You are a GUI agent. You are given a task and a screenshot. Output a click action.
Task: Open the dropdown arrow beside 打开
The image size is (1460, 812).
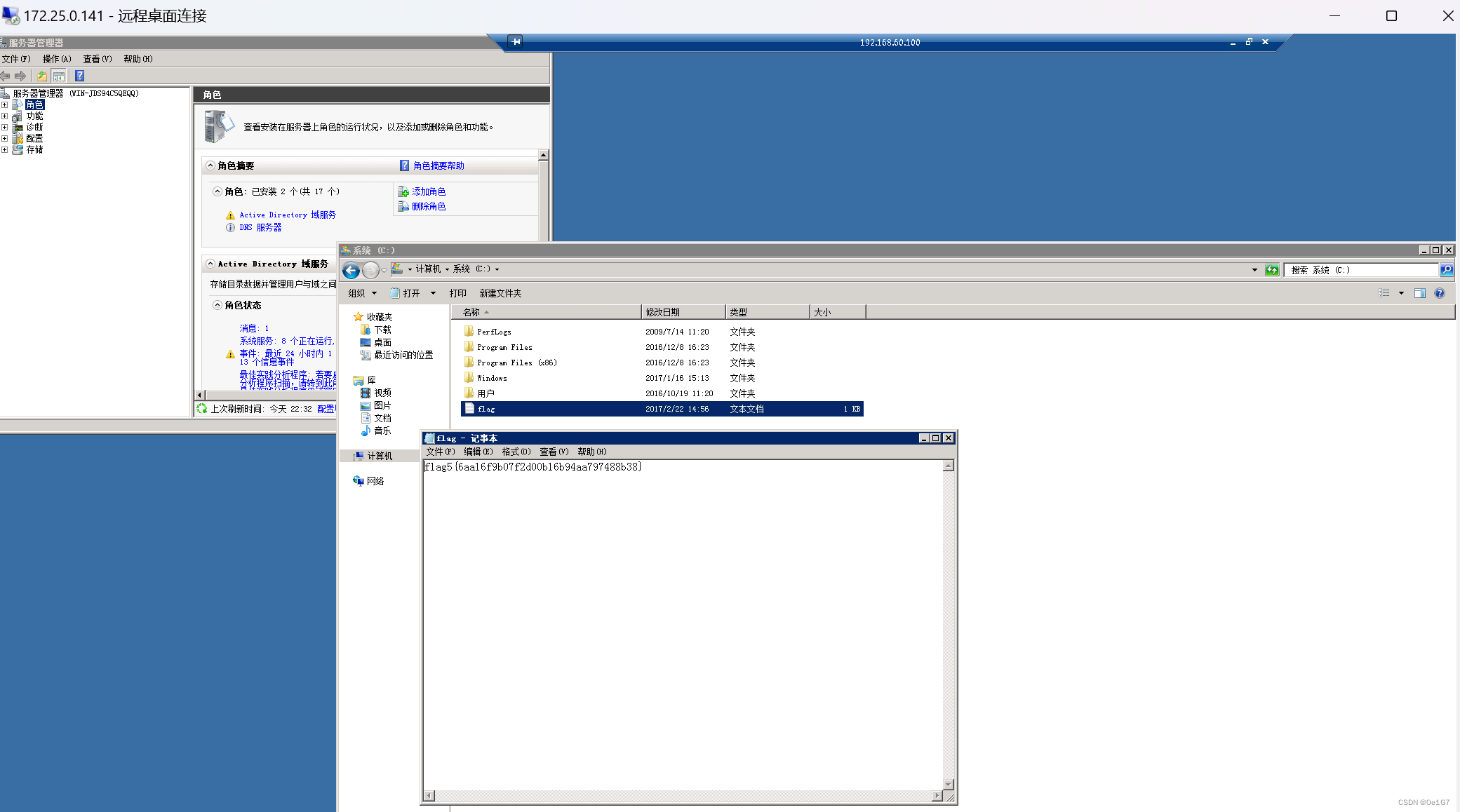pyautogui.click(x=433, y=293)
